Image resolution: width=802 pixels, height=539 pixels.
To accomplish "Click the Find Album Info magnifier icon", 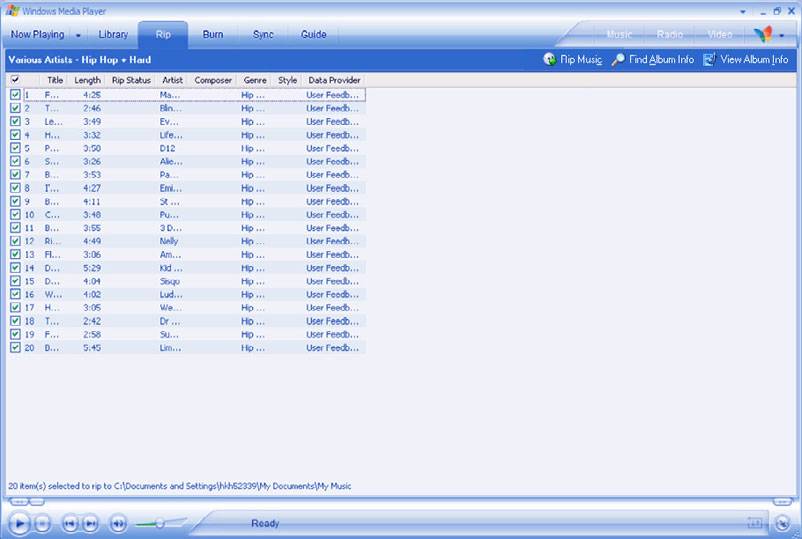I will click(618, 59).
